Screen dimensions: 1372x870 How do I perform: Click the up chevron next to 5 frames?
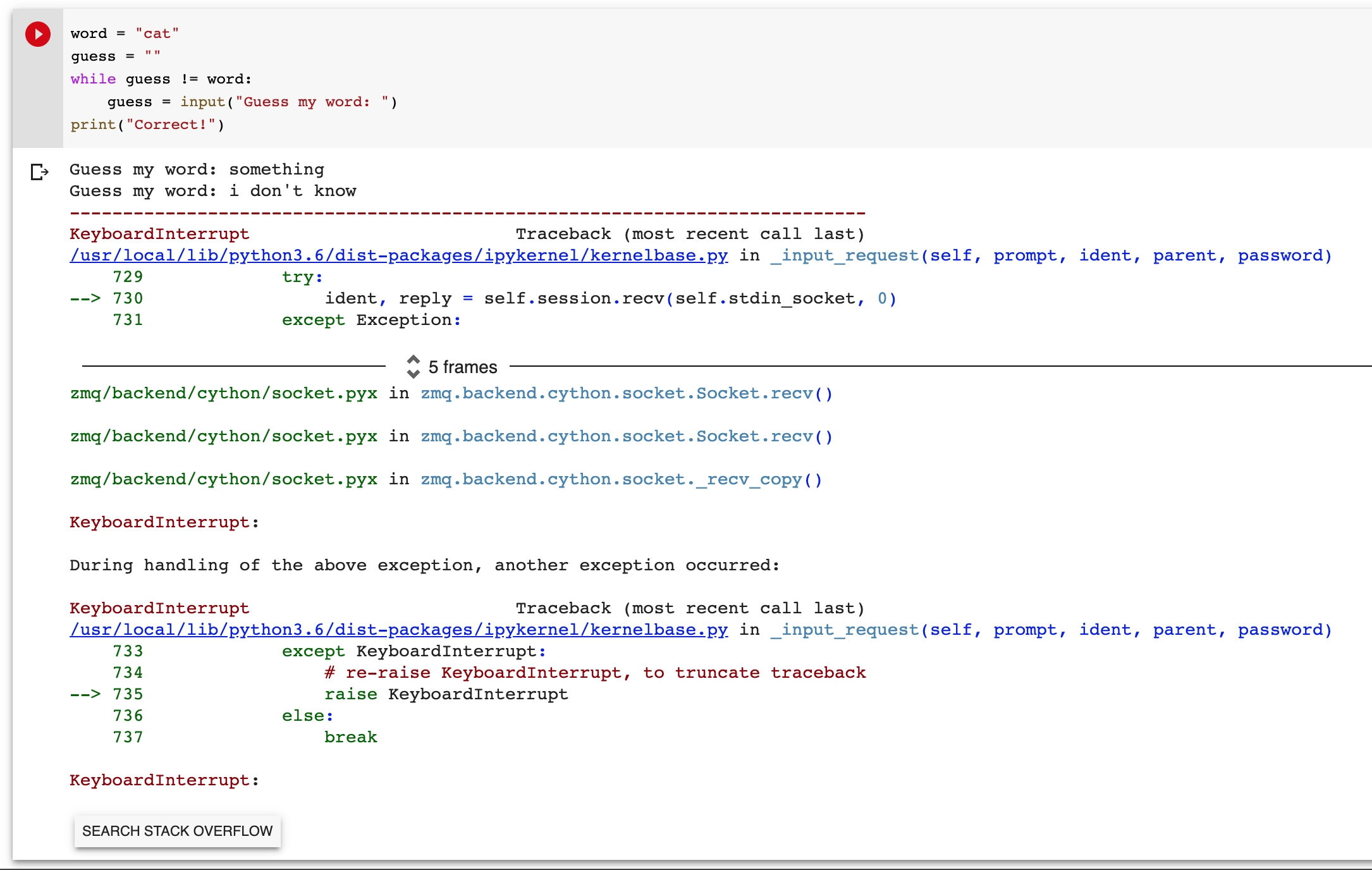point(414,360)
